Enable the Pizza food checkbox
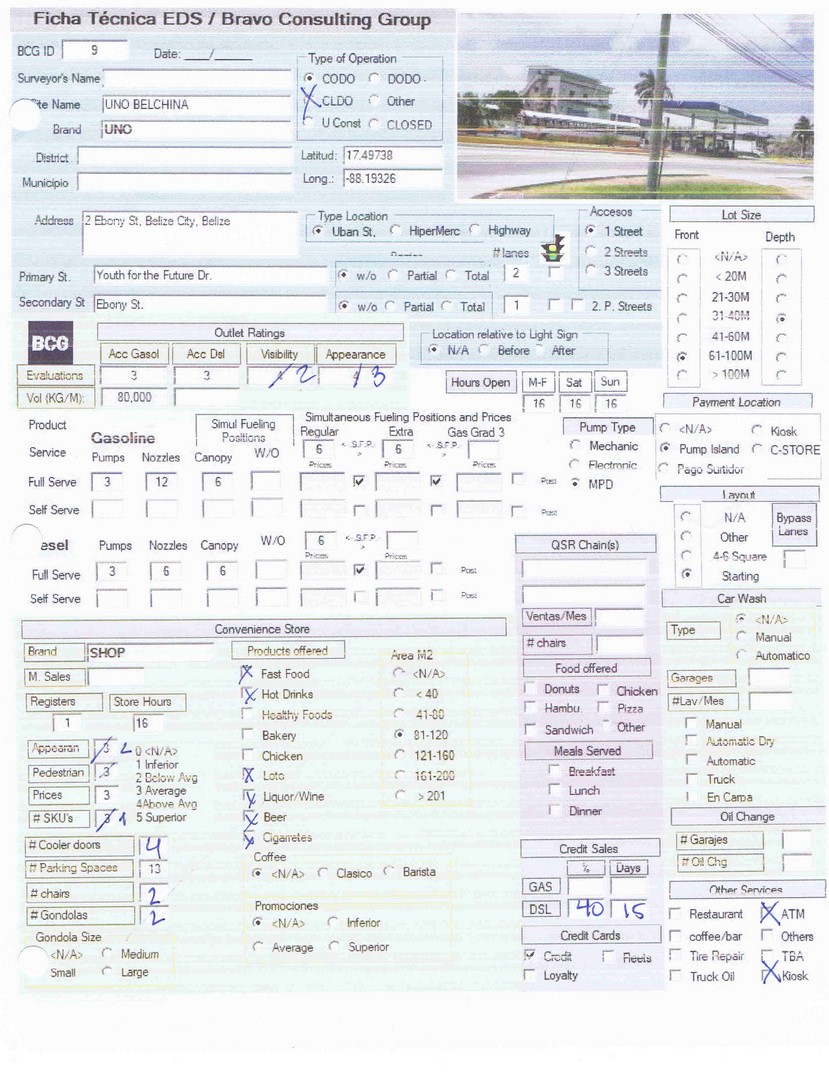This screenshot has height=1080, width=829. (603, 707)
